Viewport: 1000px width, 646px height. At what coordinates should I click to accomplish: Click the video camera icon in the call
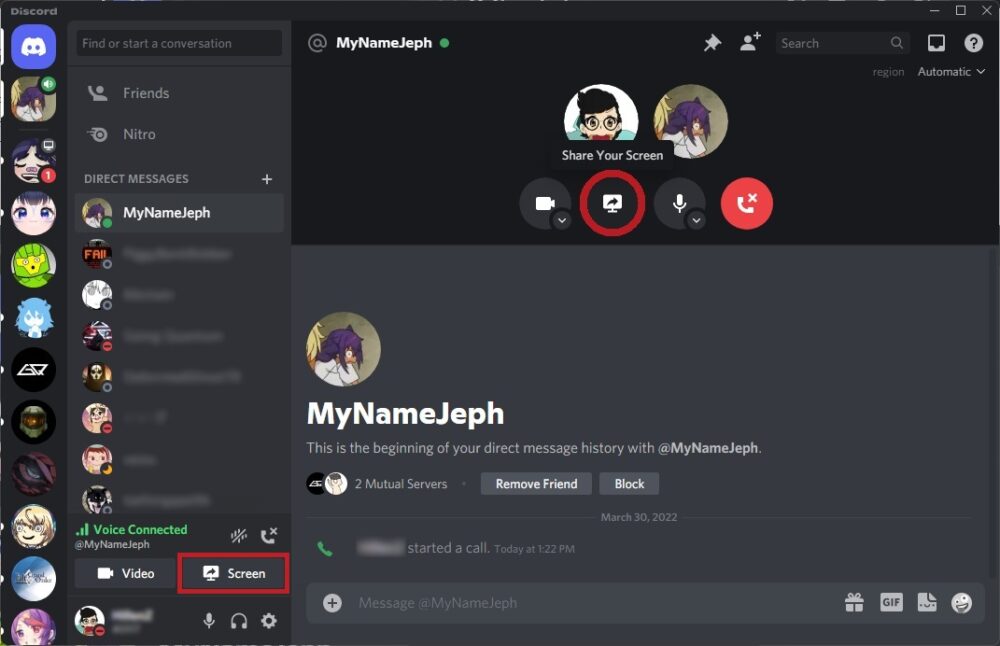coord(544,203)
